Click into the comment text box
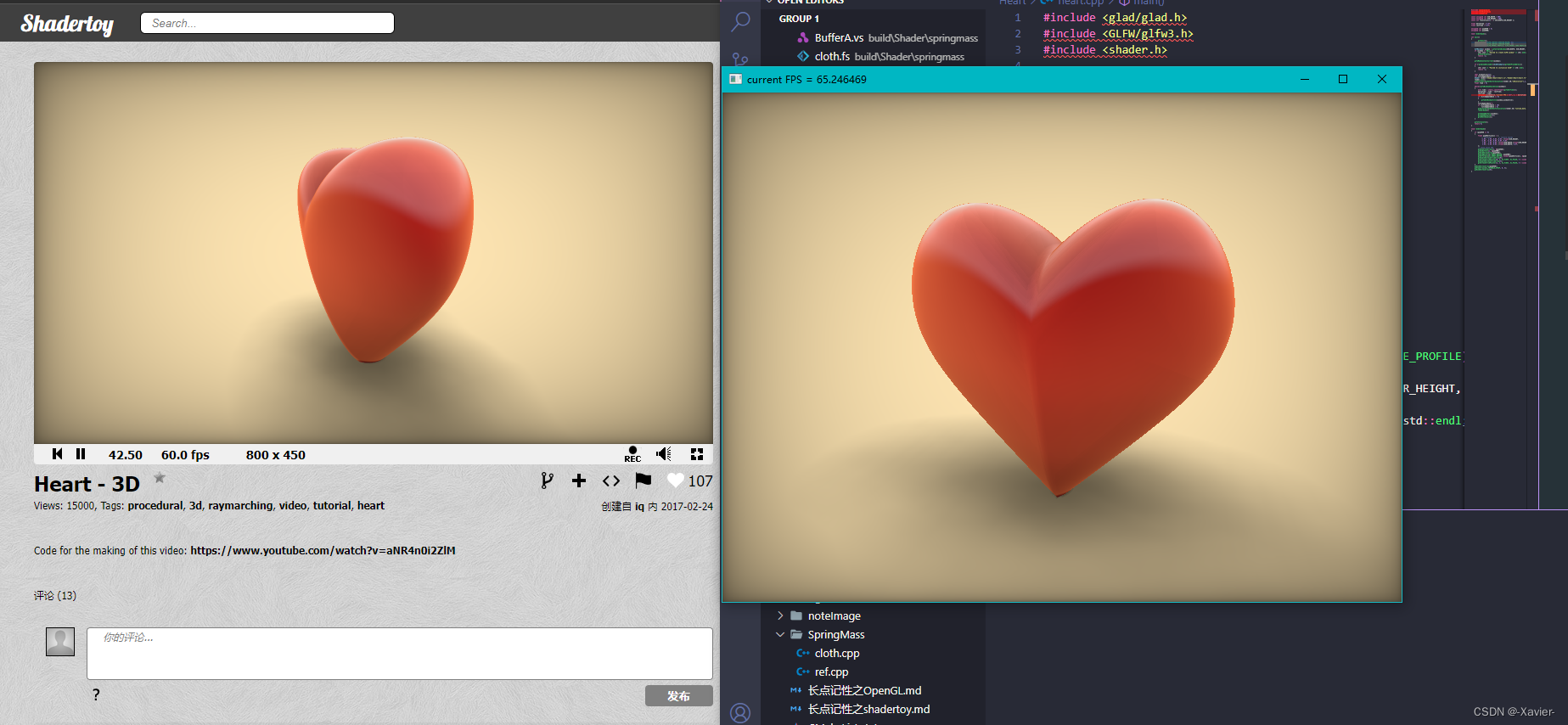This screenshot has width=1568, height=725. pyautogui.click(x=400, y=654)
